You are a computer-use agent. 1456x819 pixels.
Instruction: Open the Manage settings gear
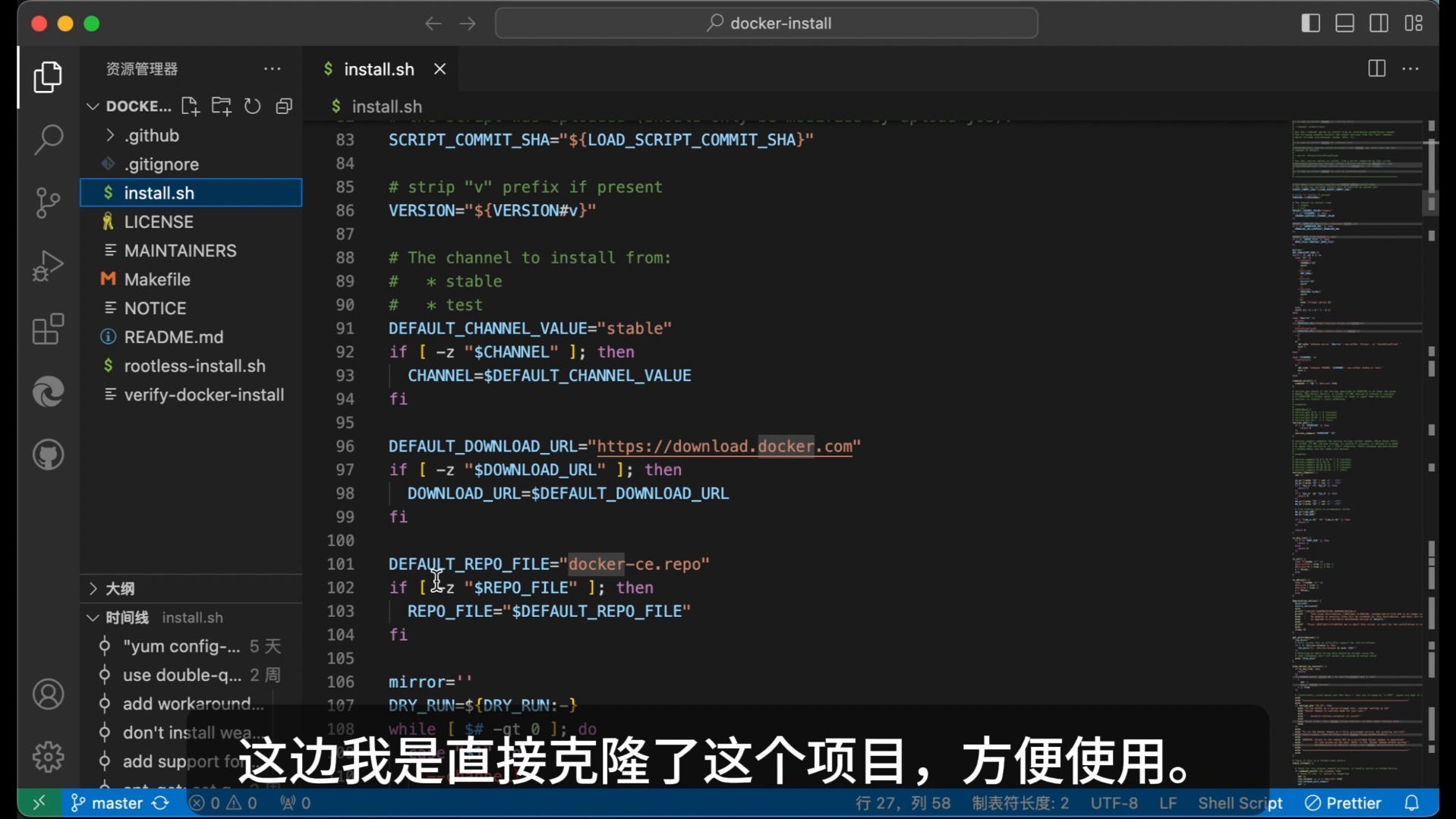pyautogui.click(x=48, y=756)
